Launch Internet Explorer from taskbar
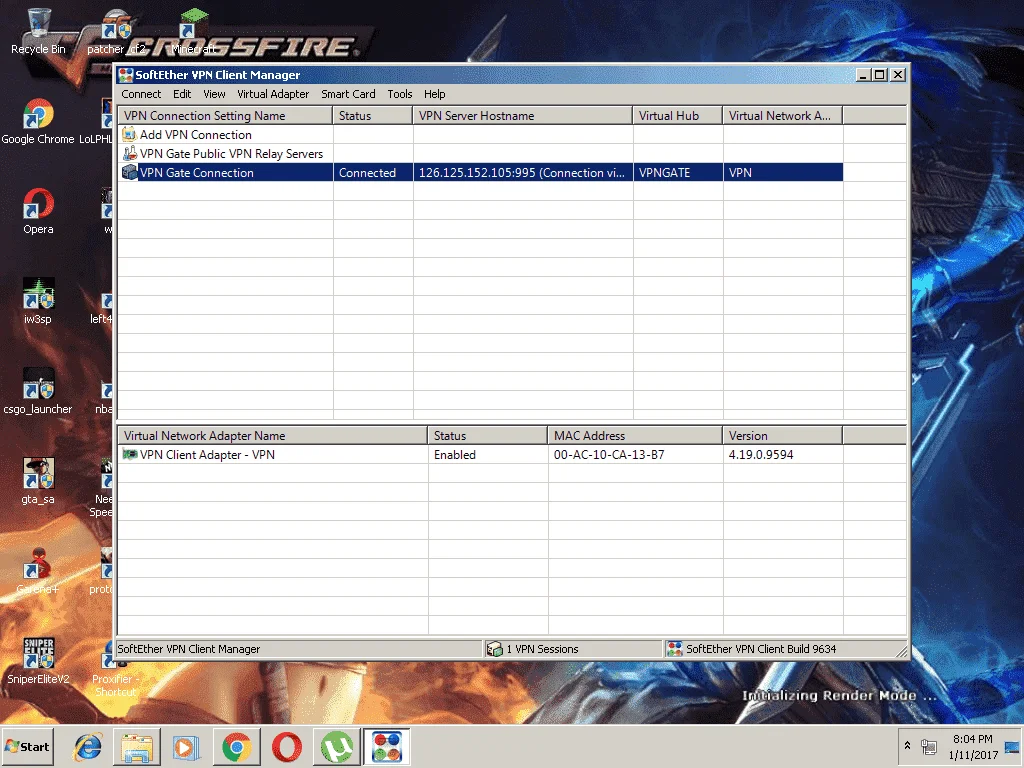 click(87, 747)
